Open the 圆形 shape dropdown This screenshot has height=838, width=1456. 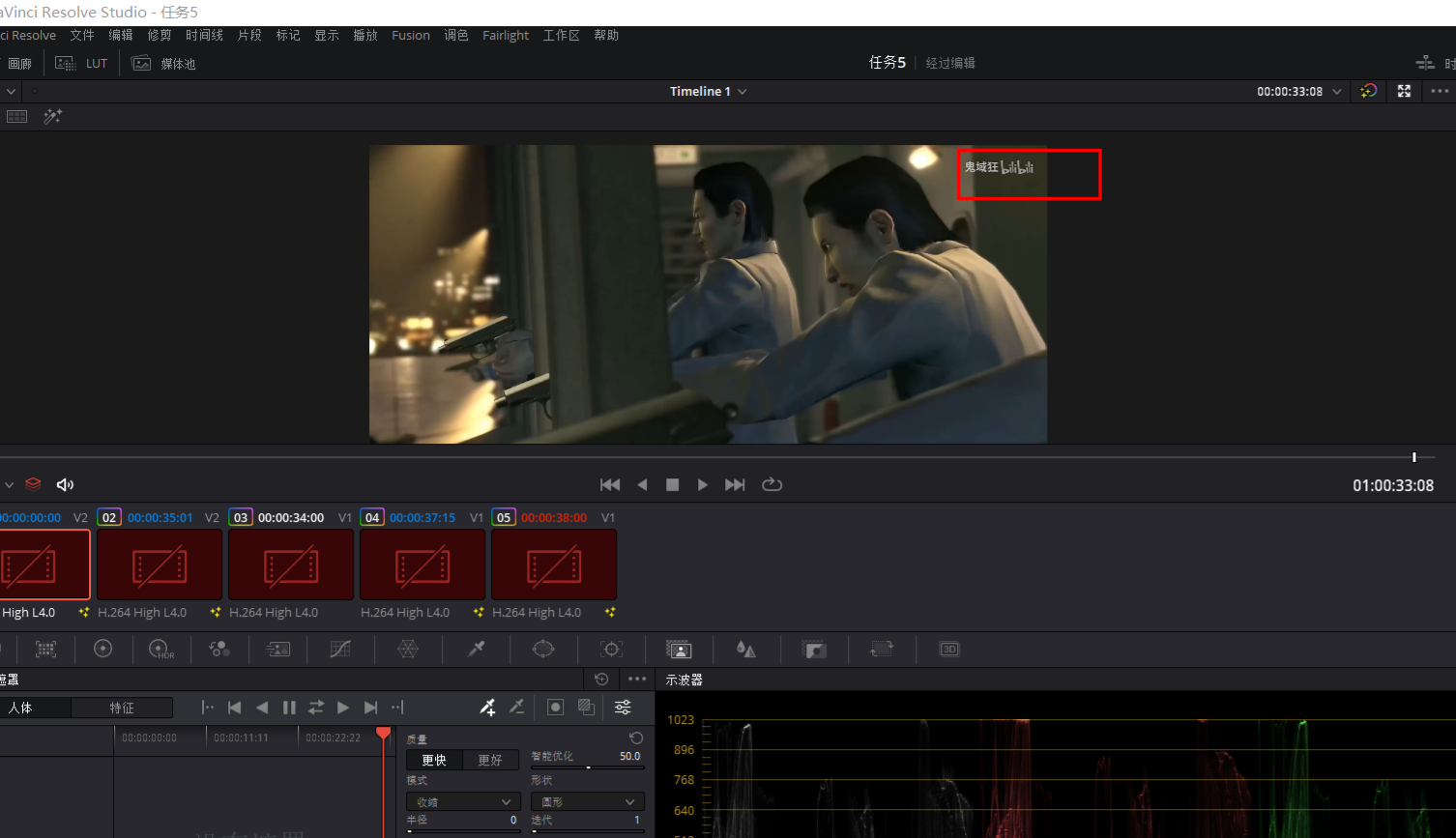click(587, 802)
